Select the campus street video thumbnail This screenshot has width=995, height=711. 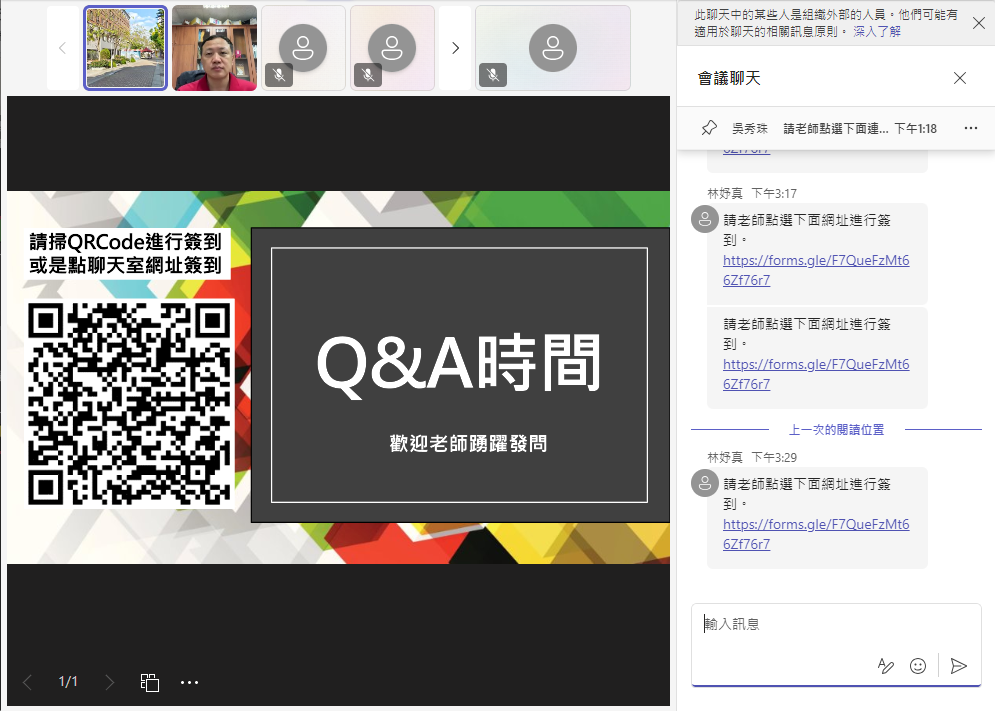click(126, 48)
